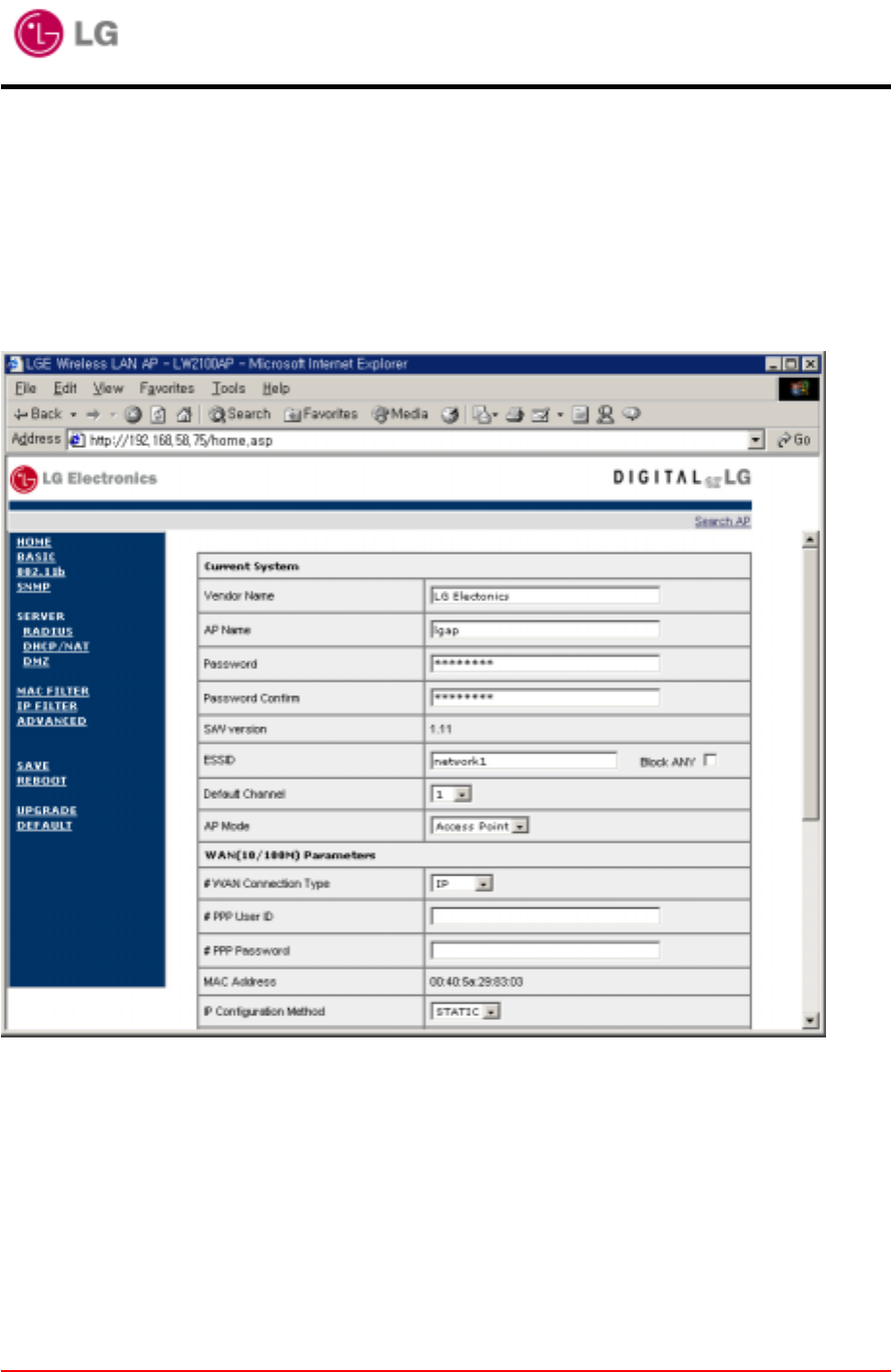The image size is (891, 1372).
Task: Click the IE window title icon
Action: (15, 364)
